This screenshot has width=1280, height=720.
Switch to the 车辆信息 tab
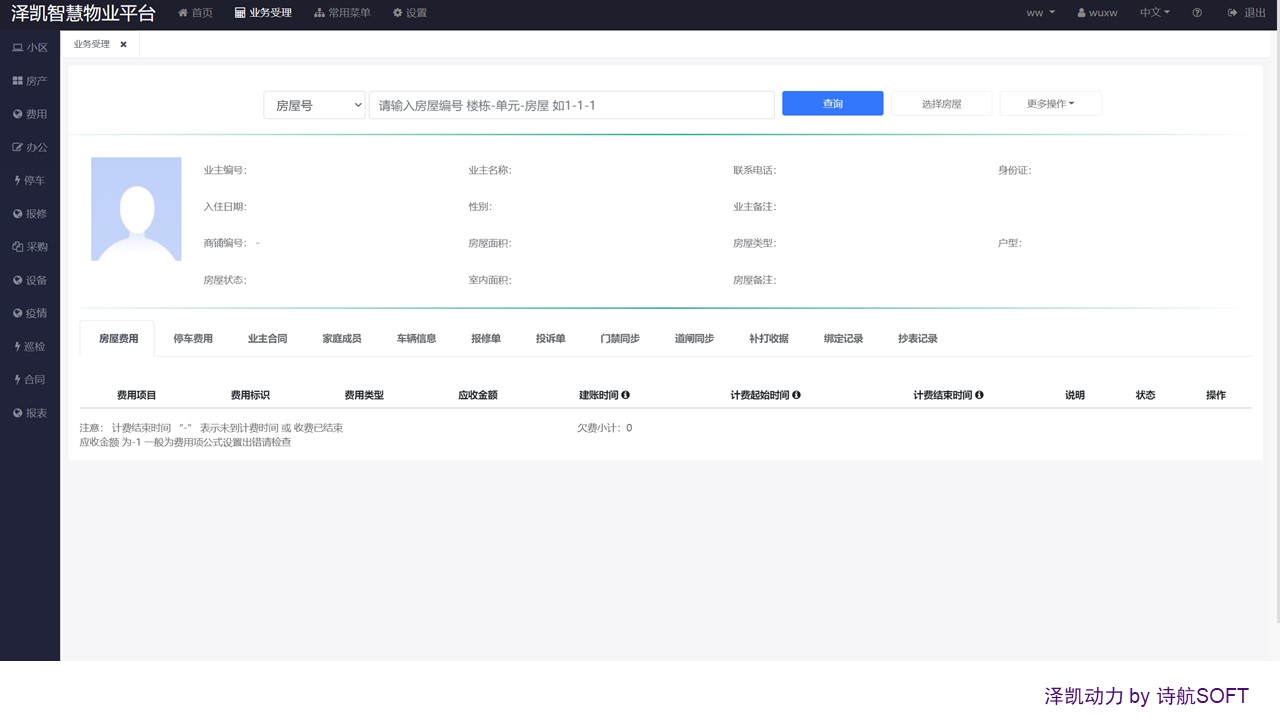[416, 339]
